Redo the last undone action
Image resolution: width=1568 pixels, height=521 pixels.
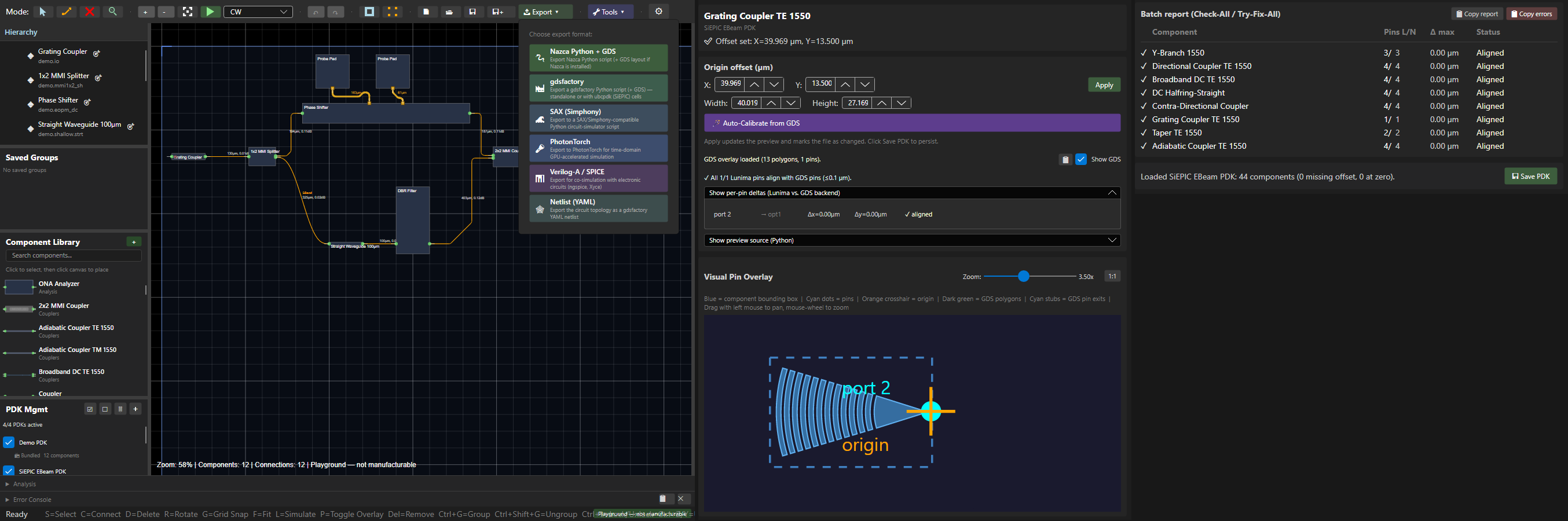(335, 12)
